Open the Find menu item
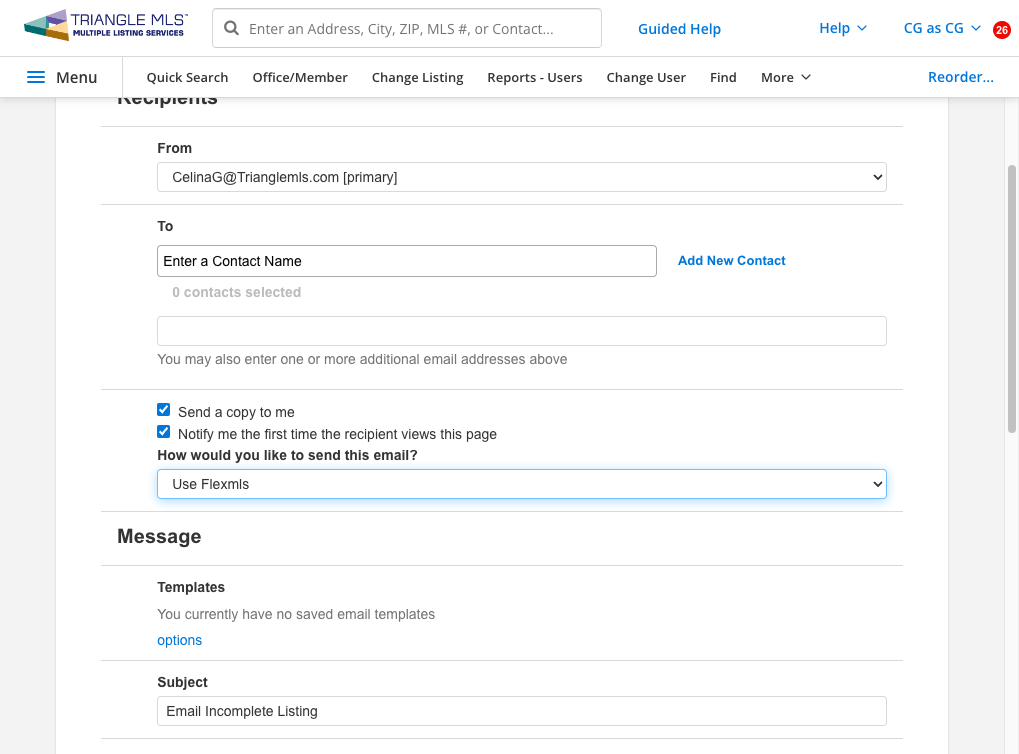 tap(723, 77)
